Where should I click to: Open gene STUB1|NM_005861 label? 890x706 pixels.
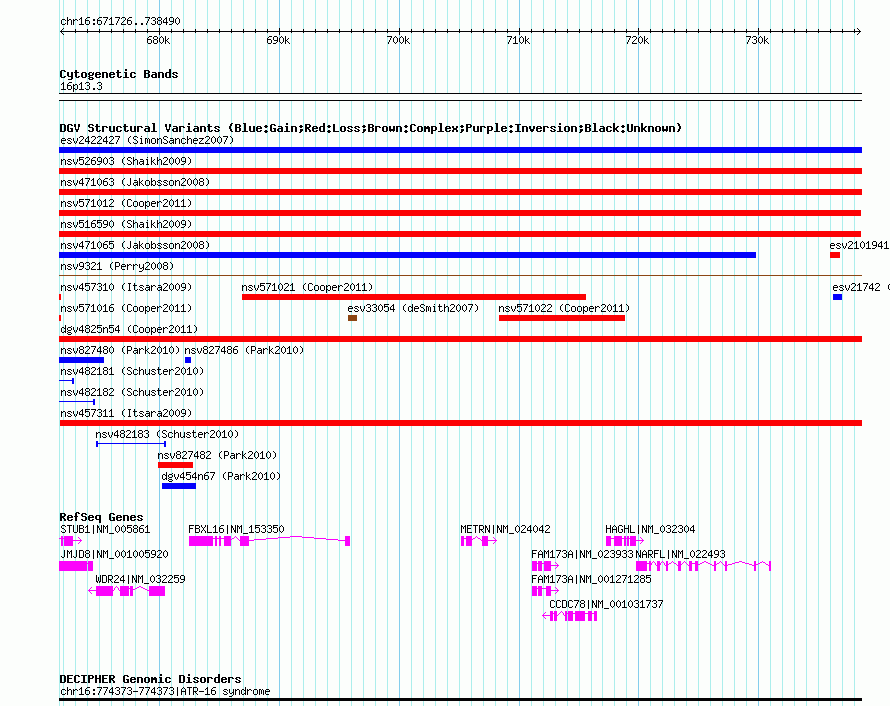coord(105,529)
